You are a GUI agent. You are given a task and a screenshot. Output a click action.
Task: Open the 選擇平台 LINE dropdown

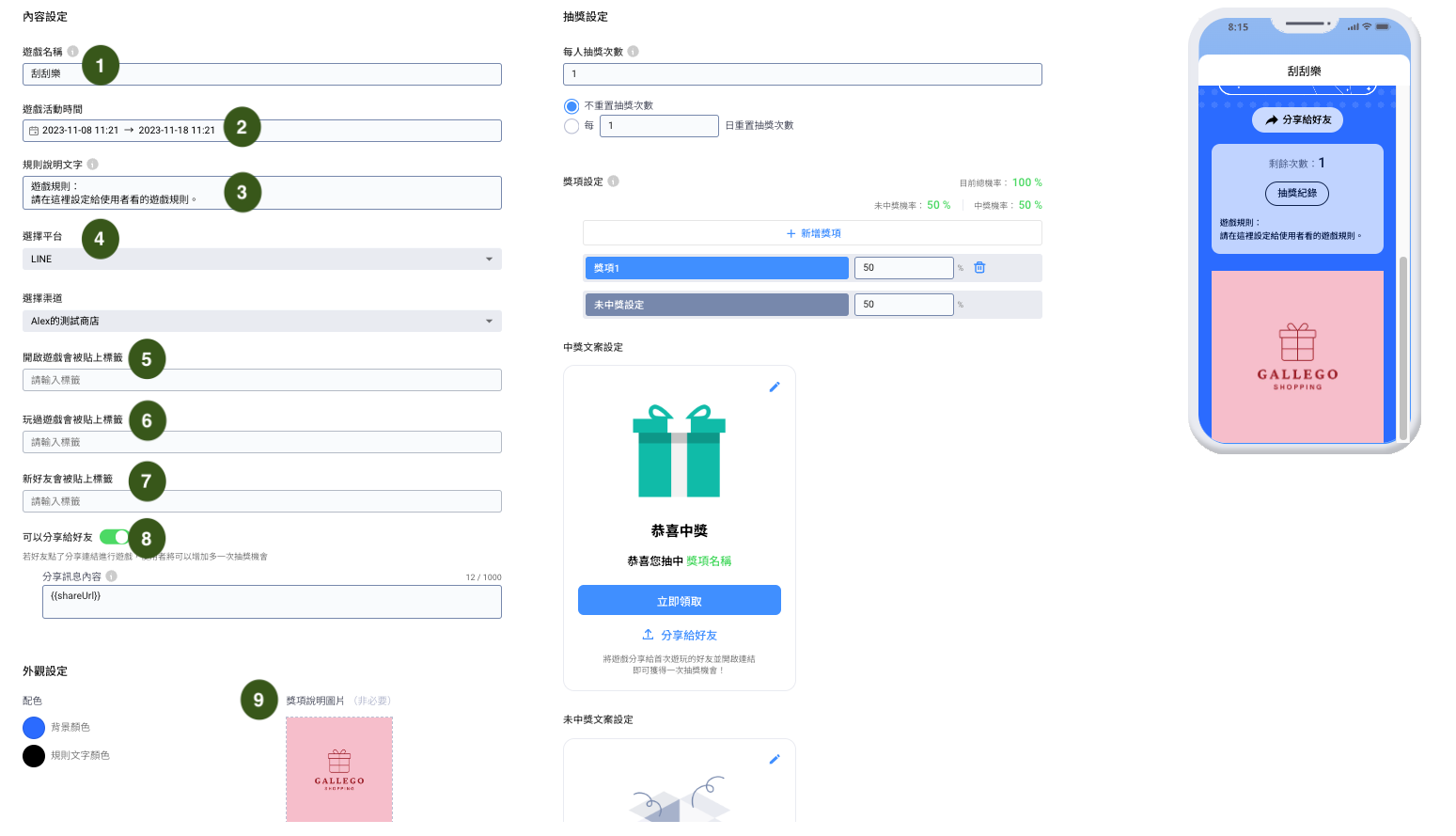261,260
